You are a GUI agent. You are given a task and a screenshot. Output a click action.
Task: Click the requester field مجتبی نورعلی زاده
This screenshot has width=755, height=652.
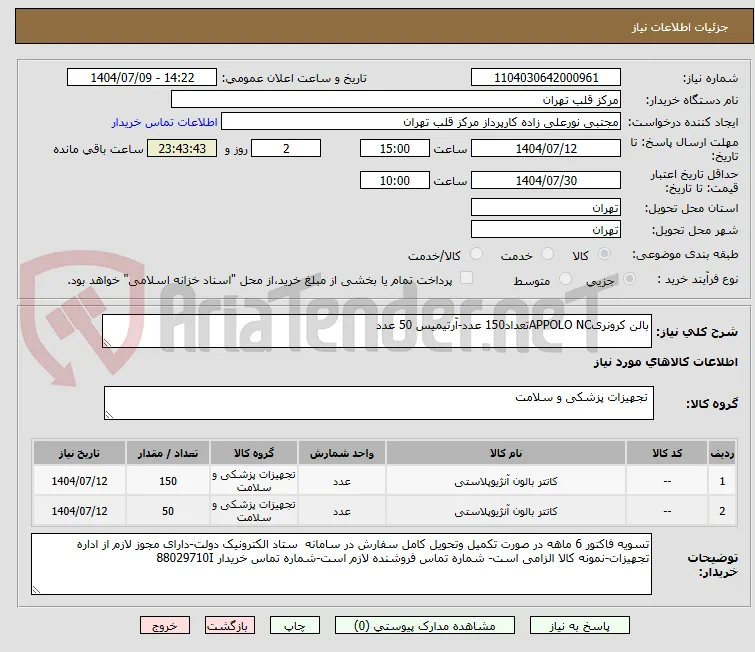421,122
